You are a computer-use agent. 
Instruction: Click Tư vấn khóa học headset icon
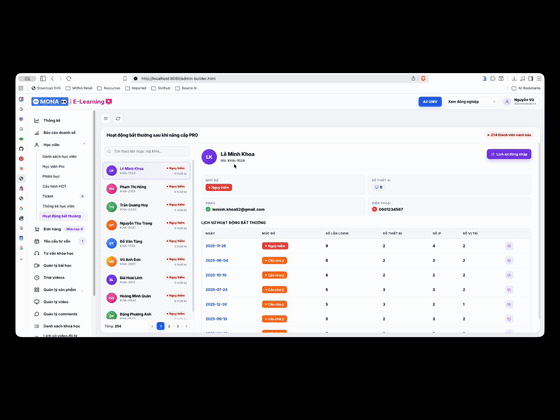click(36, 254)
